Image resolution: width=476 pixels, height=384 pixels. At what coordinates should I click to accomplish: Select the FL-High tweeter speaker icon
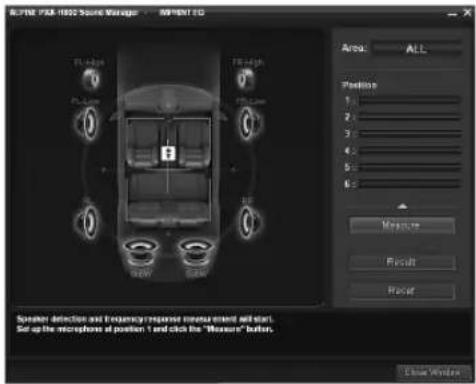coord(91,79)
